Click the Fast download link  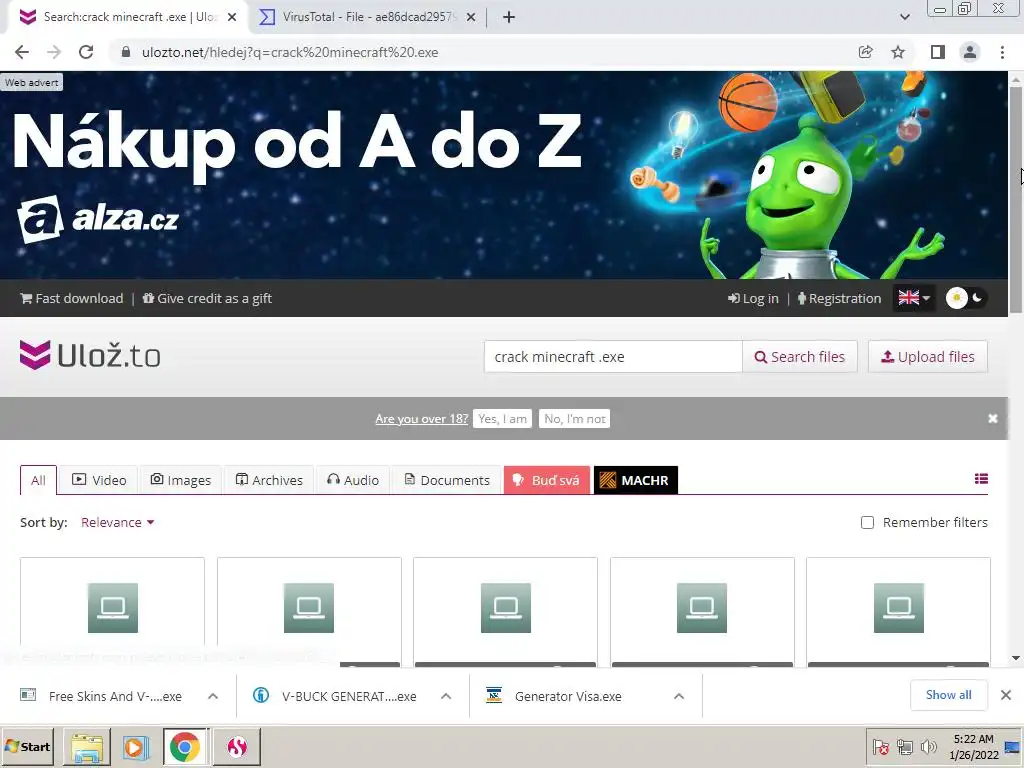pyautogui.click(x=72, y=298)
